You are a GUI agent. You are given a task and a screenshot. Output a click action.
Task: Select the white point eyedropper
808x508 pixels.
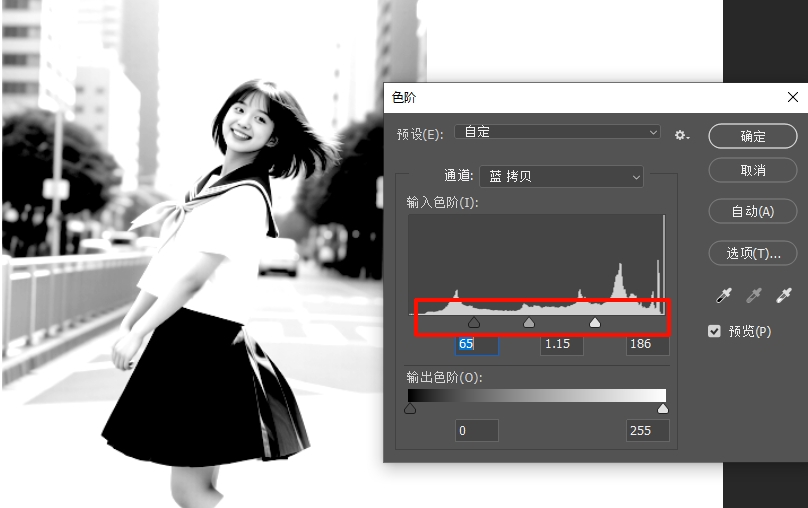(x=784, y=296)
